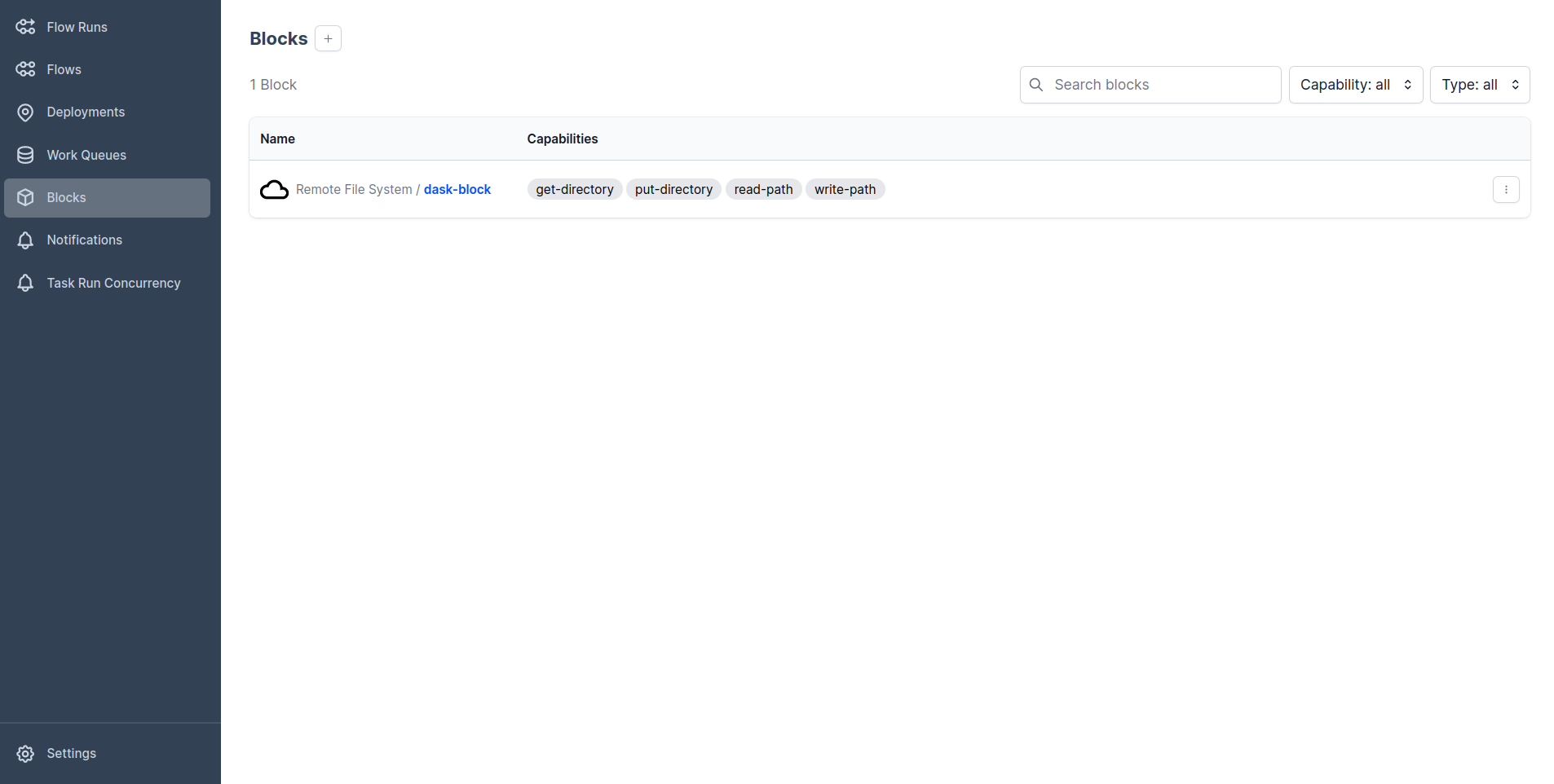Screen dimensions: 1554x784
Task: Click the Deployments location pin icon
Action: click(x=25, y=112)
